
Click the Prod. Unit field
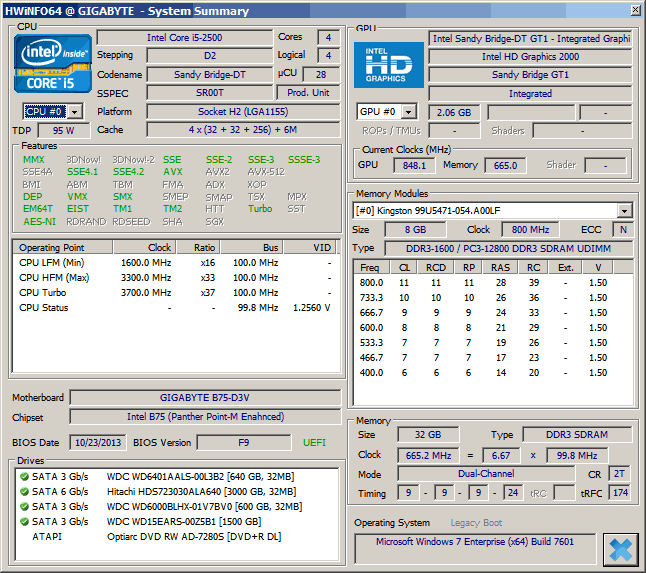point(308,93)
